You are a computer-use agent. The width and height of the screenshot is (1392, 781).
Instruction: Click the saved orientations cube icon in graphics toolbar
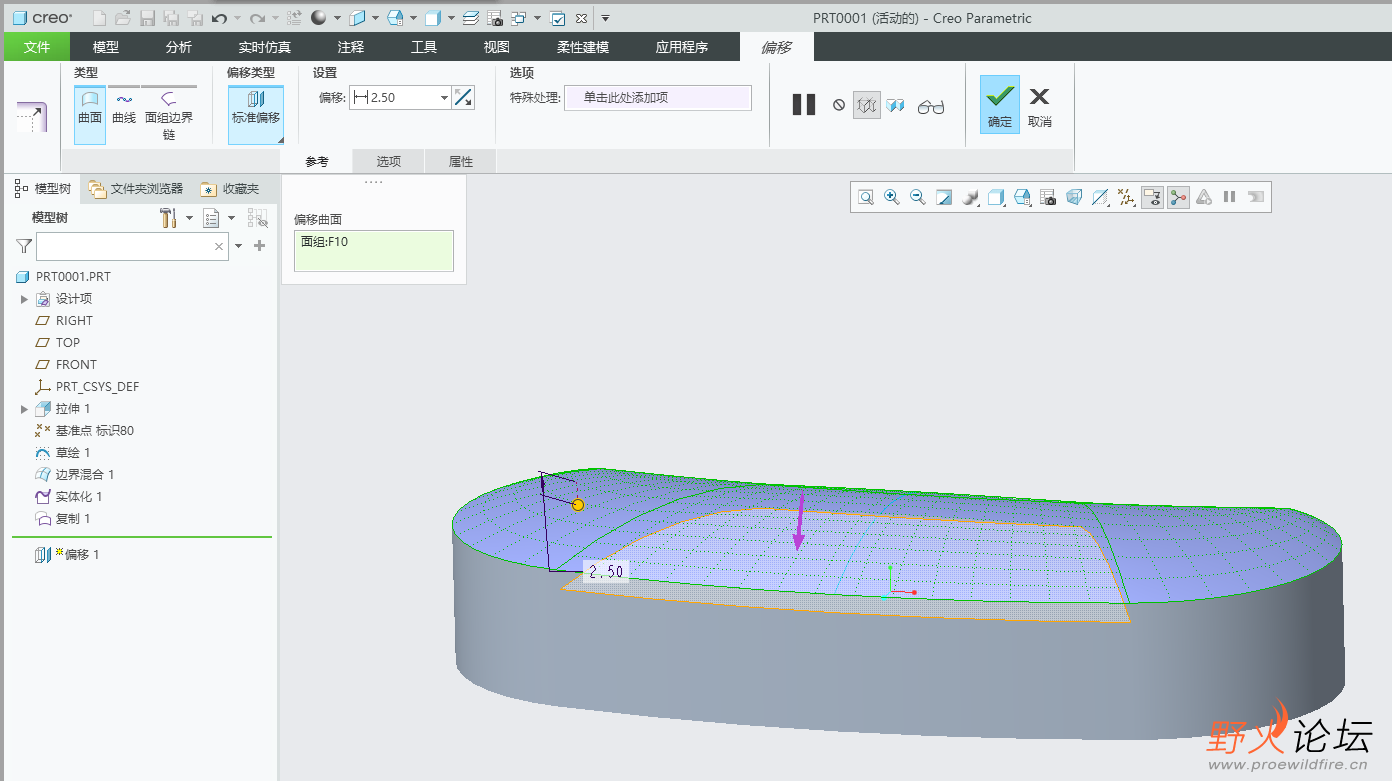(1022, 197)
